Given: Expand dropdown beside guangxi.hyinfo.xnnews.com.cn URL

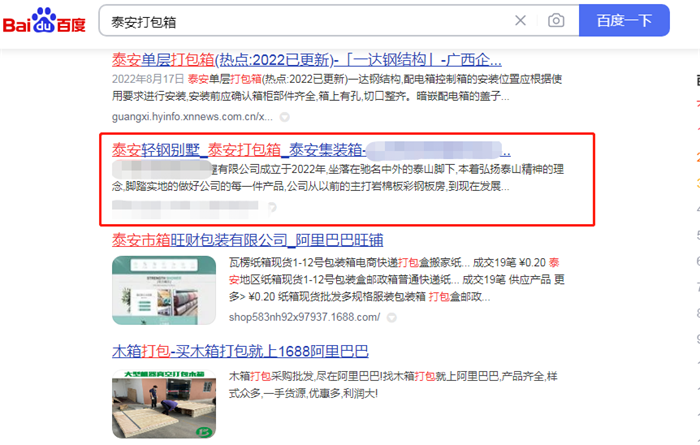Looking at the screenshot, I should (x=284, y=117).
